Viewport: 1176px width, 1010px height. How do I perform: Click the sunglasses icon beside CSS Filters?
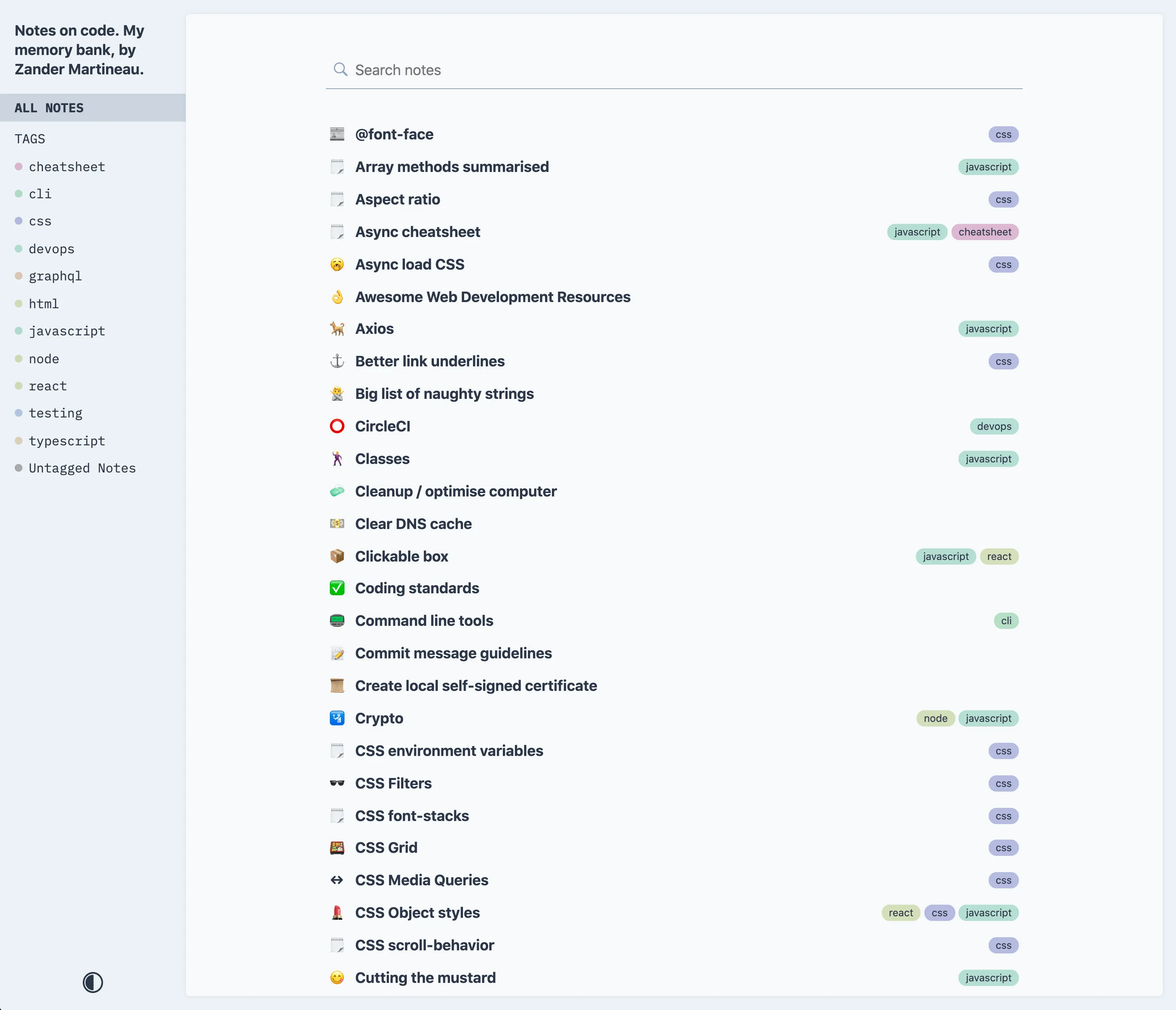336,783
